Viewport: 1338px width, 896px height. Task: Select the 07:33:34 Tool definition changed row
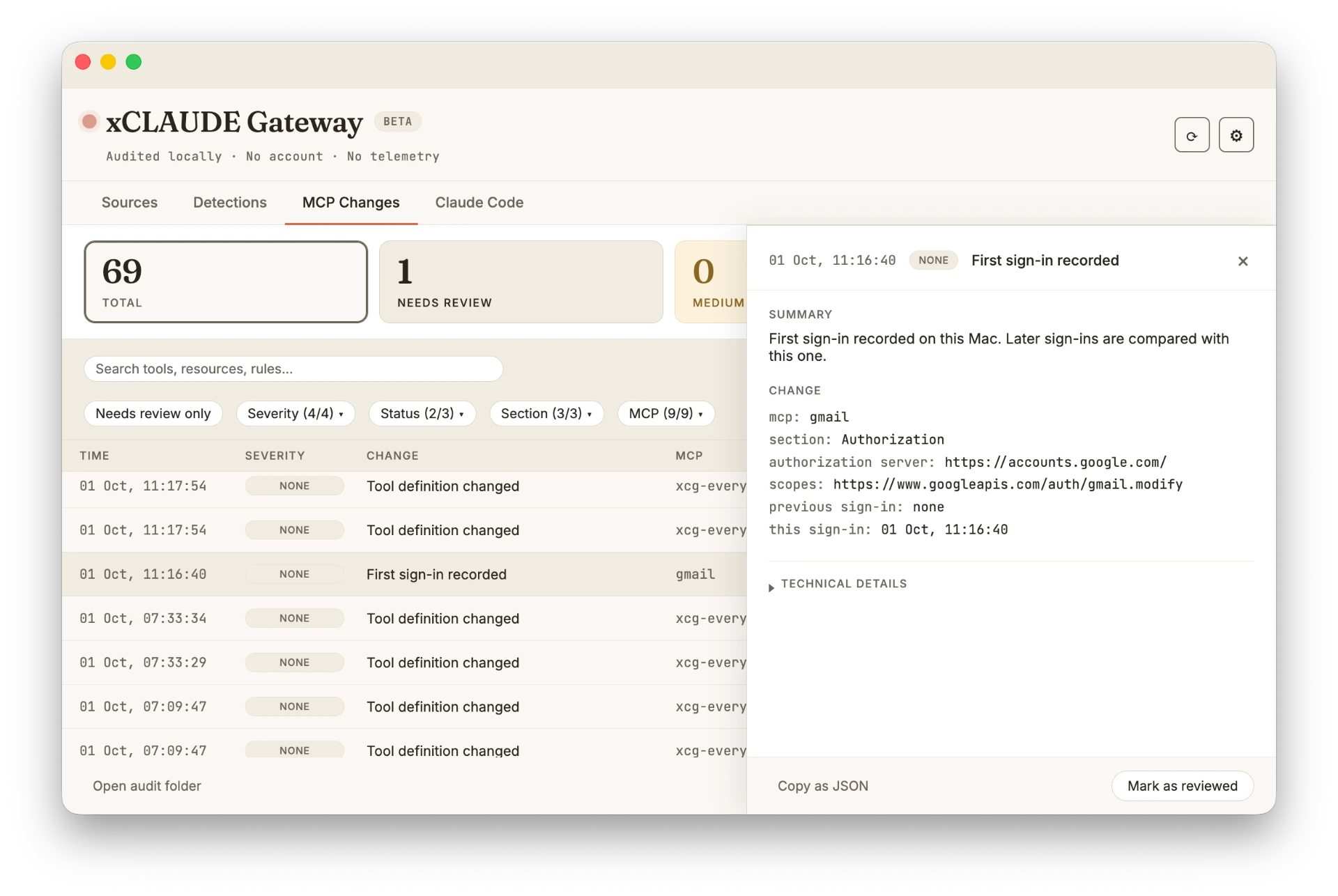404,619
